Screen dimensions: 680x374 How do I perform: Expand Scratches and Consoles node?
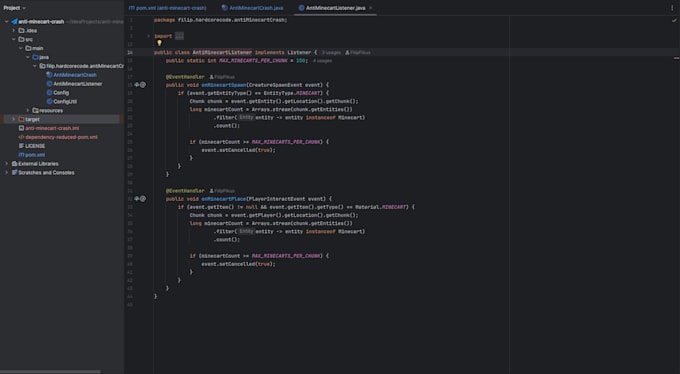coord(7,173)
